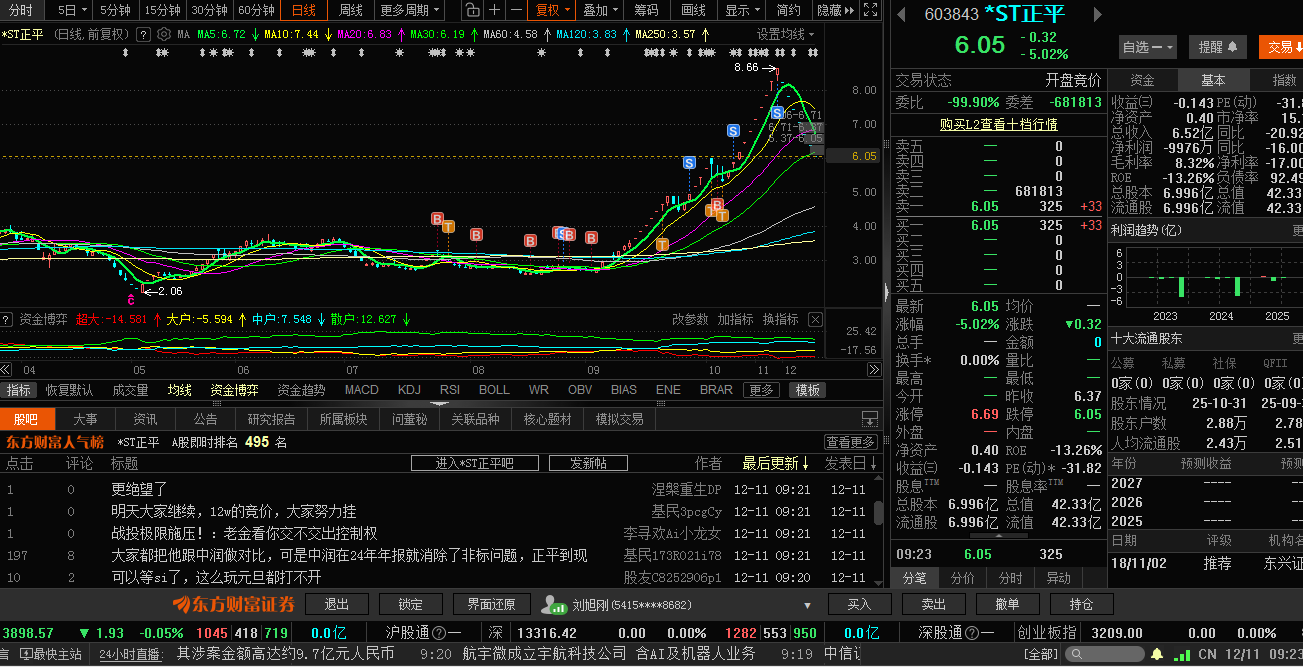Click the 提醒 reminder button
1303x668 pixels.
[x=1218, y=47]
